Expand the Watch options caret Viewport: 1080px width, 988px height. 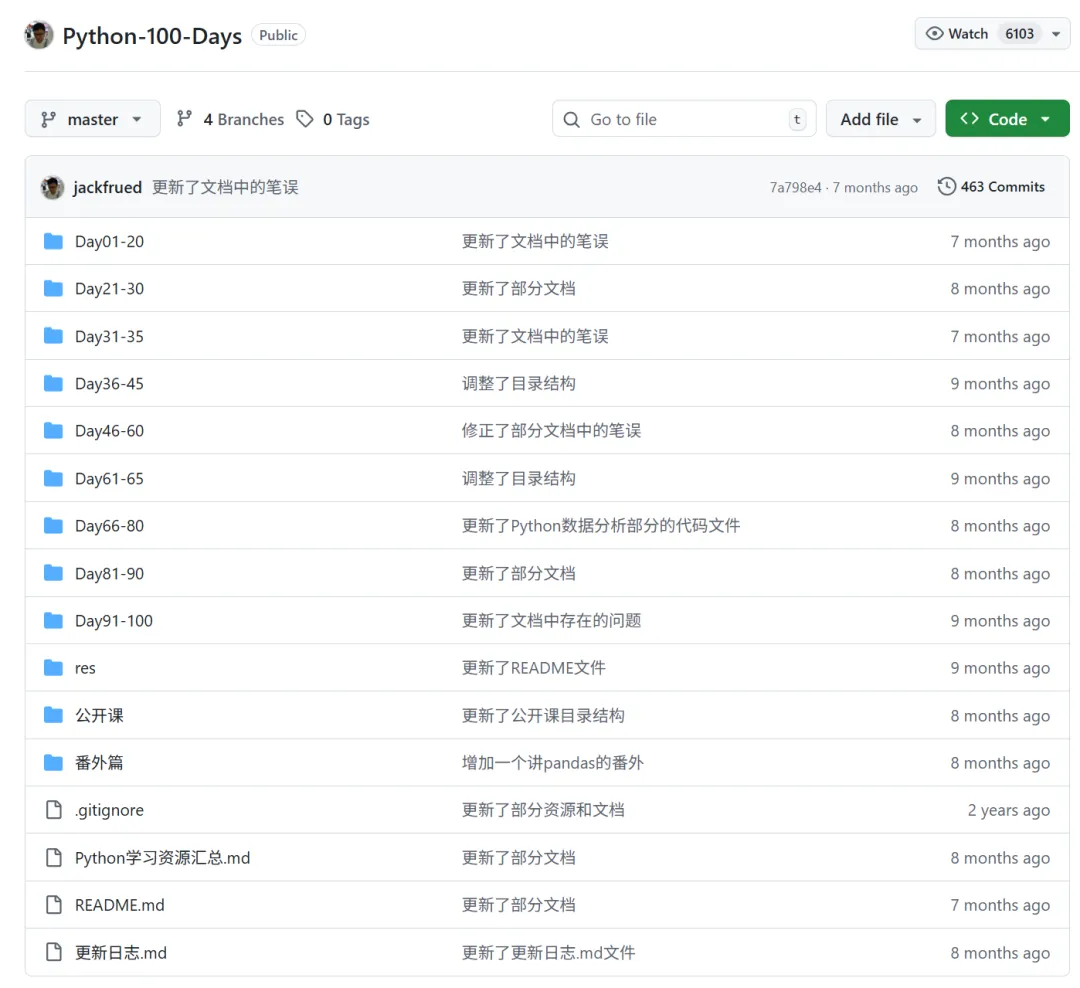[1056, 34]
